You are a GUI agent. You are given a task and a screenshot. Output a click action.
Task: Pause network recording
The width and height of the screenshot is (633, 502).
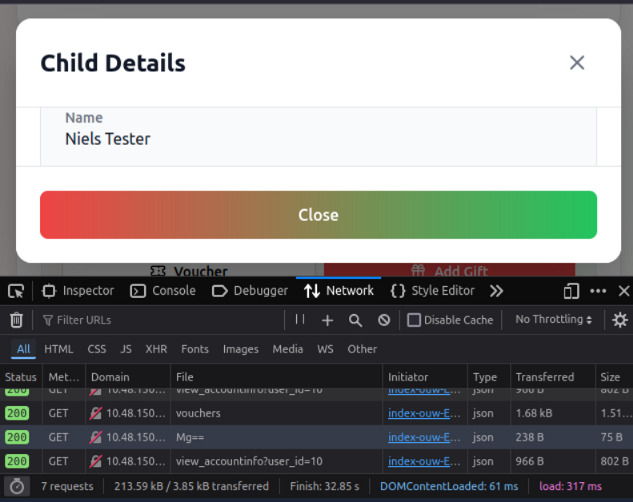[x=300, y=320]
